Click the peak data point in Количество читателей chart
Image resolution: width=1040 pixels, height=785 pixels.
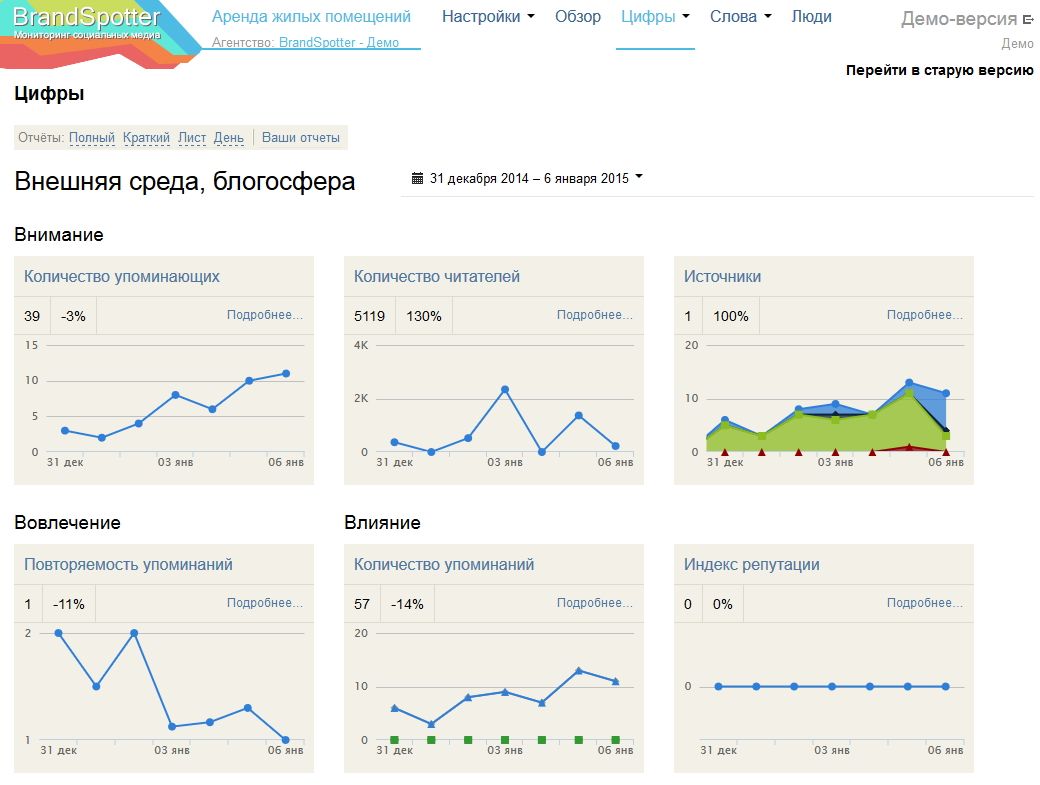pyautogui.click(x=506, y=390)
